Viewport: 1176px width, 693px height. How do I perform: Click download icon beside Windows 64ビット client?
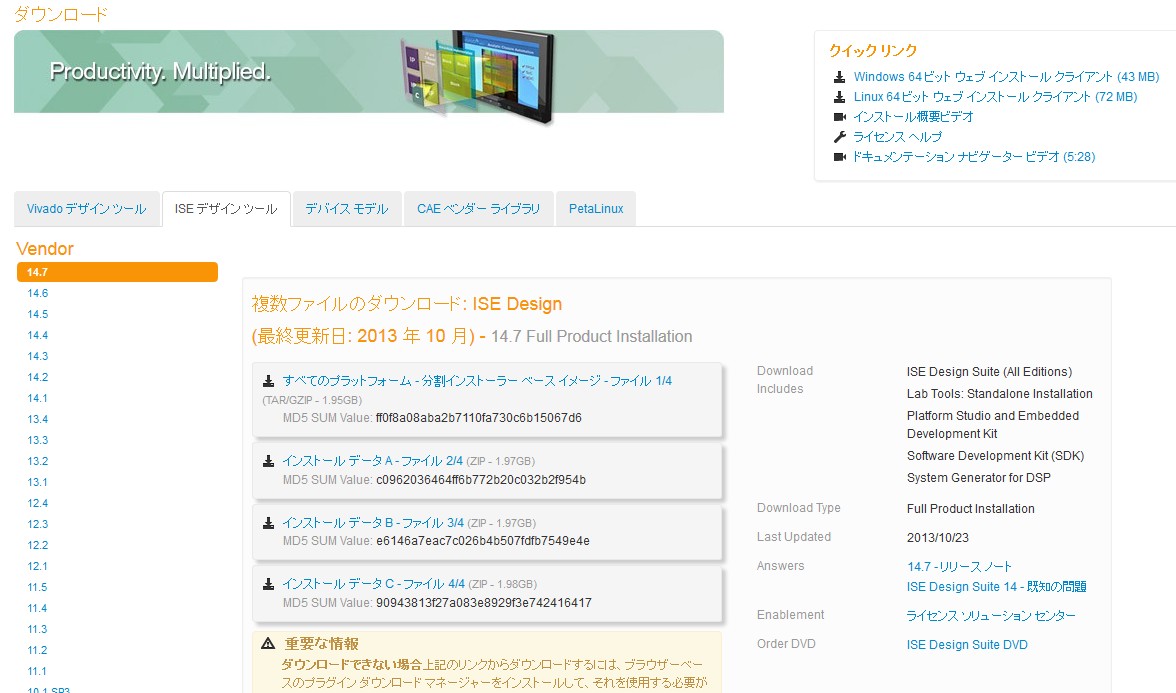(839, 76)
